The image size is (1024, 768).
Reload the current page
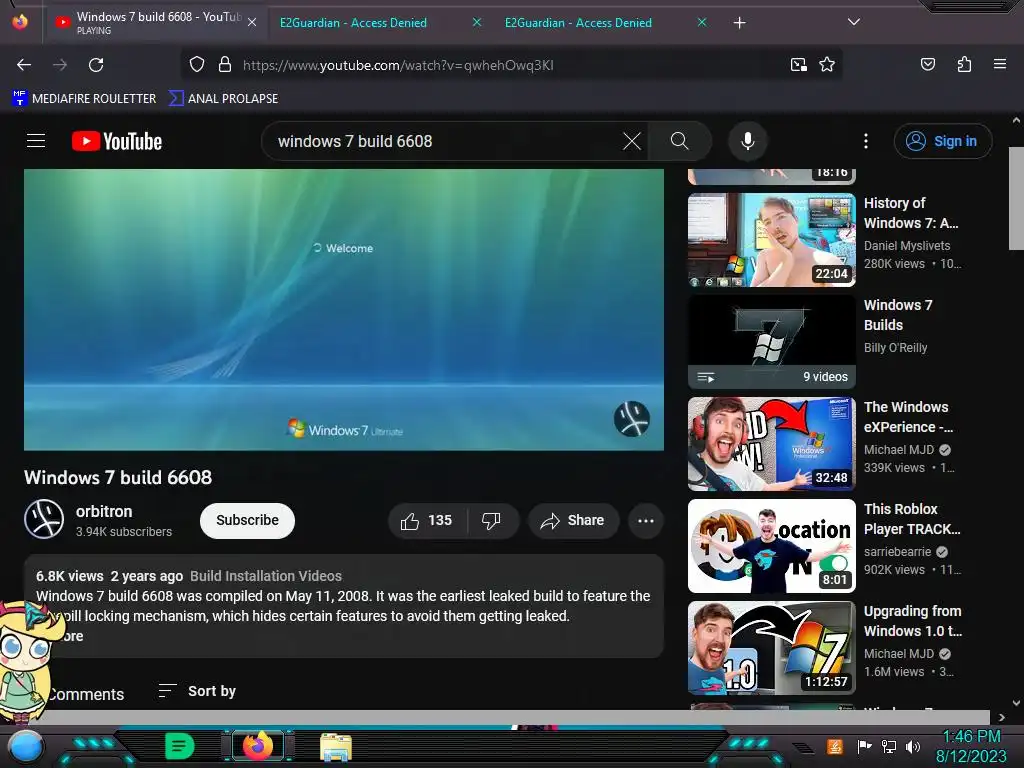(96, 65)
